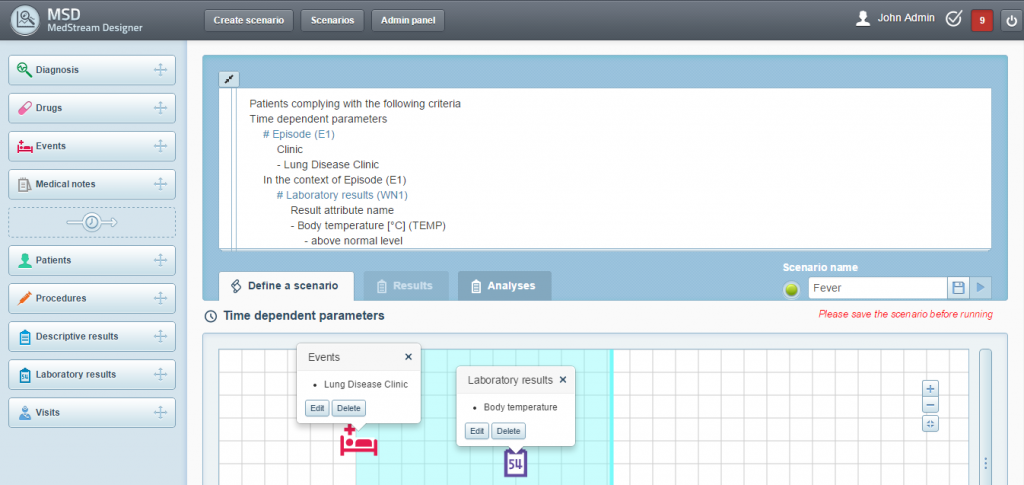Click the save scenario floppy disk icon

pyautogui.click(x=958, y=288)
